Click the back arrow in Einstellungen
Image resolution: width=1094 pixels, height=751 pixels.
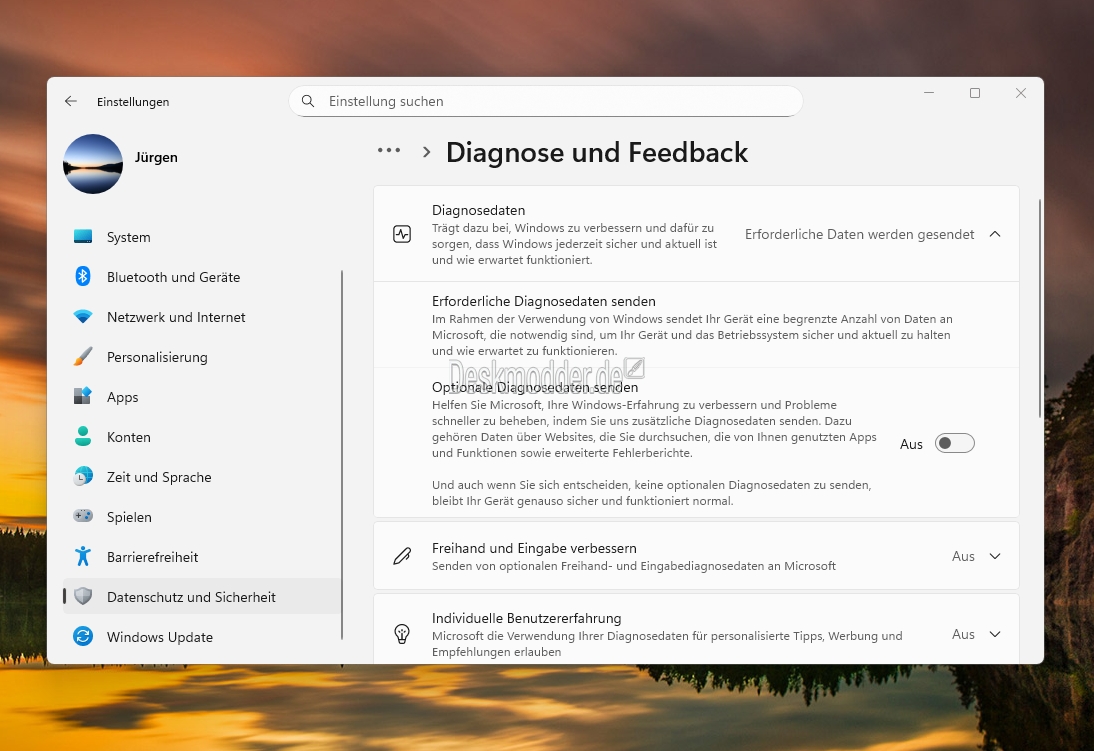(70, 102)
